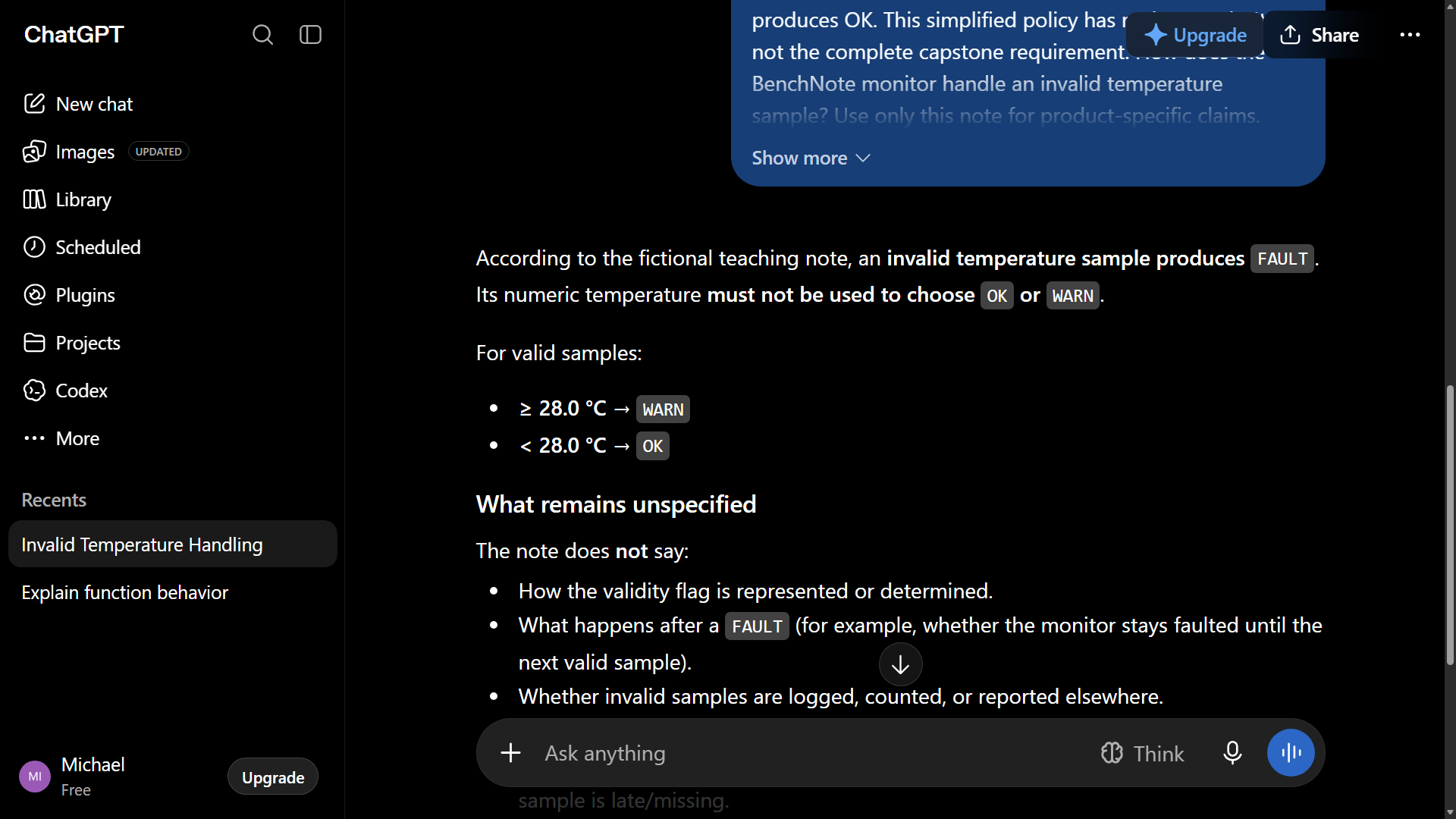1456x819 pixels.
Task: Start dictation with microphone icon
Action: 1232,753
